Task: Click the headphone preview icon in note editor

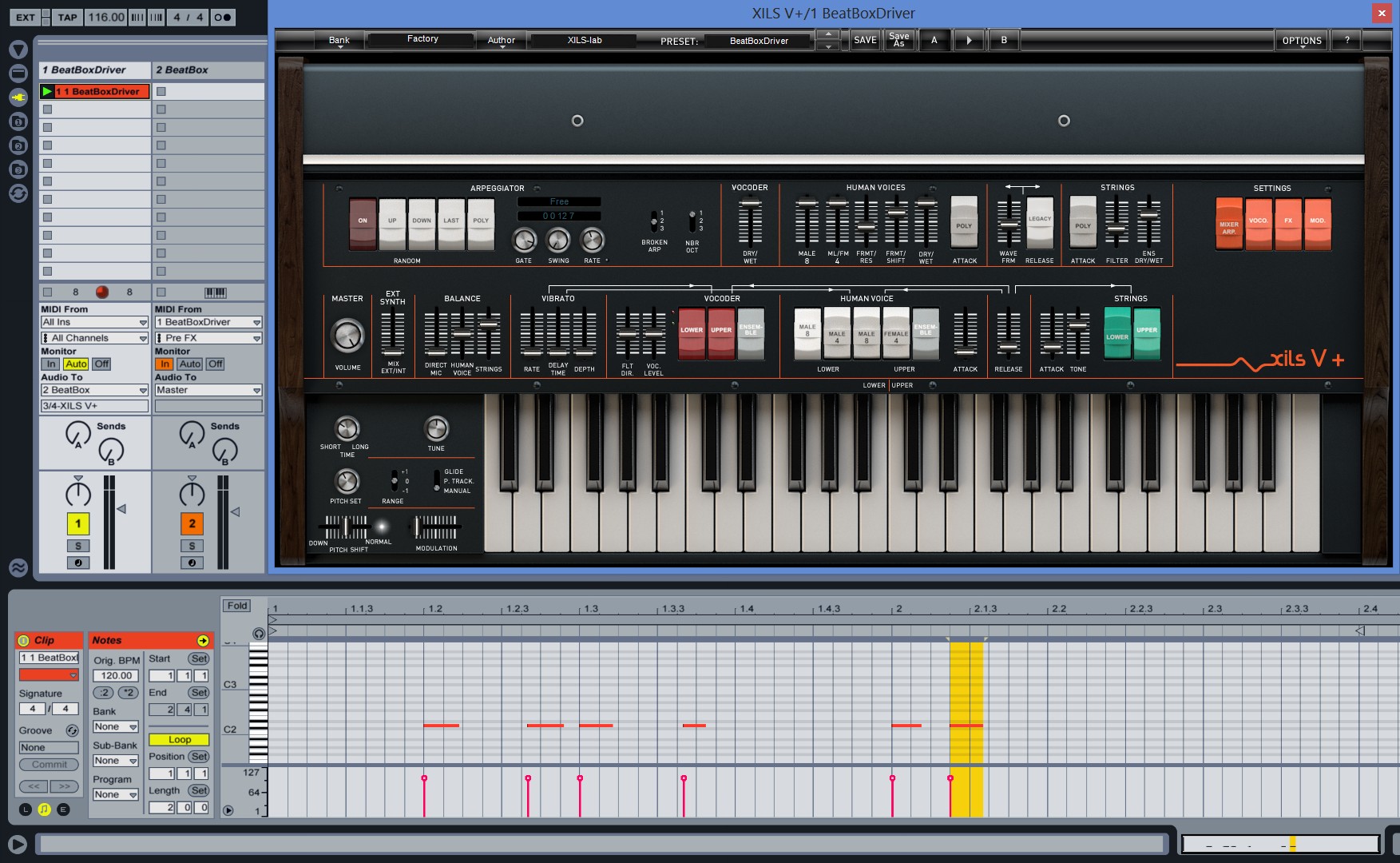Action: (259, 634)
